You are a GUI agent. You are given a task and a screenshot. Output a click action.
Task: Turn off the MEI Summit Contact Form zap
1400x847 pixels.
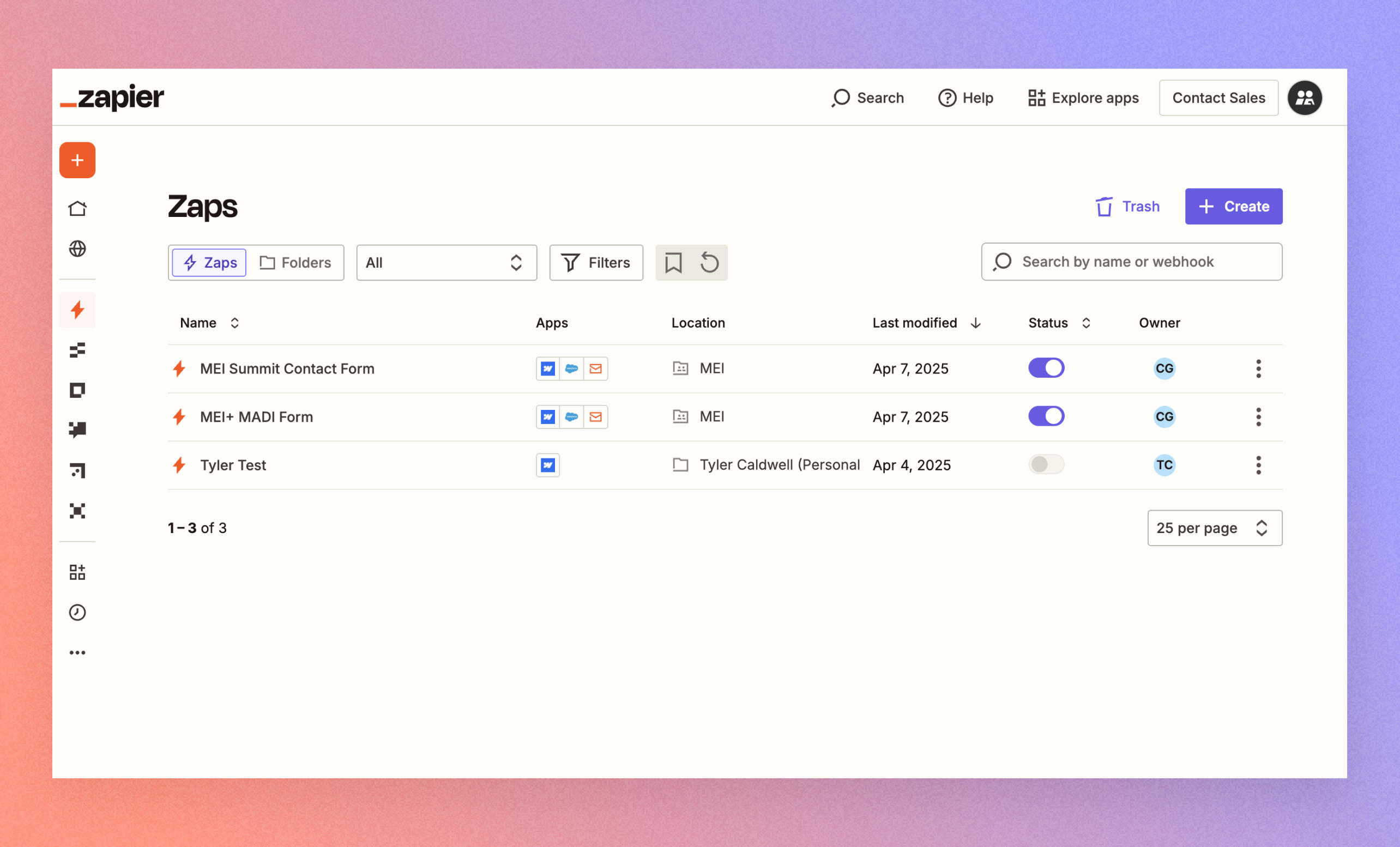(x=1046, y=368)
